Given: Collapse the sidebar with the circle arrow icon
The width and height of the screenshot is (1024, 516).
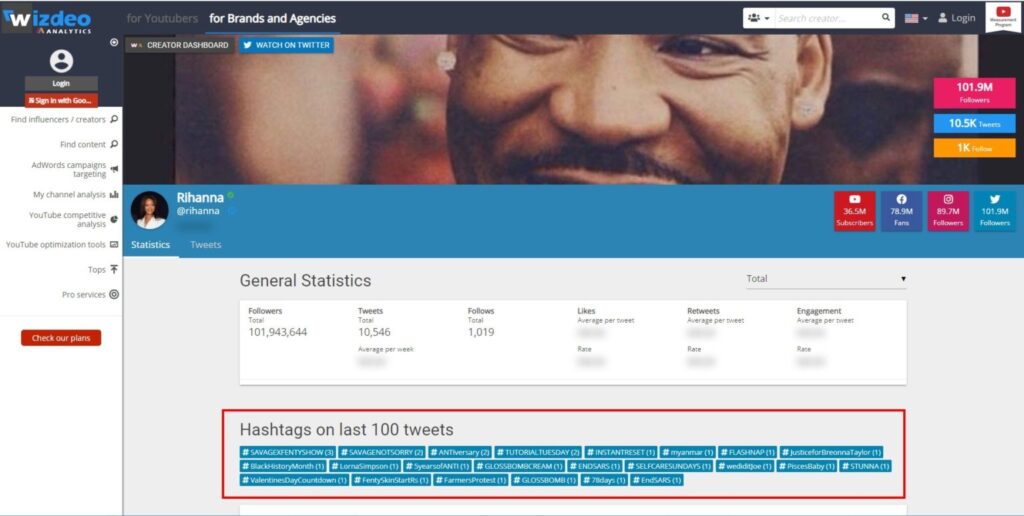Looking at the screenshot, I should [x=114, y=42].
